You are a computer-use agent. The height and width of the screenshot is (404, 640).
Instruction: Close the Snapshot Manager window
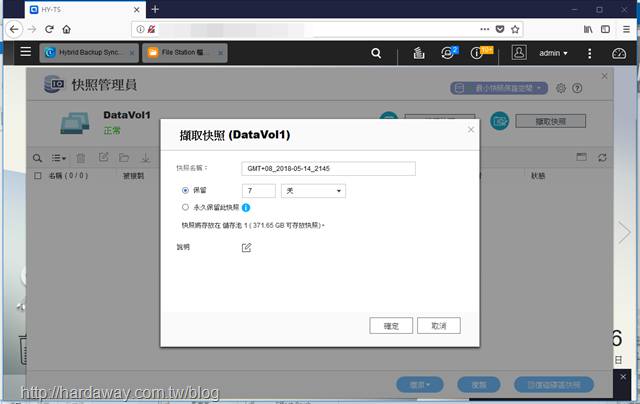[x=604, y=76]
